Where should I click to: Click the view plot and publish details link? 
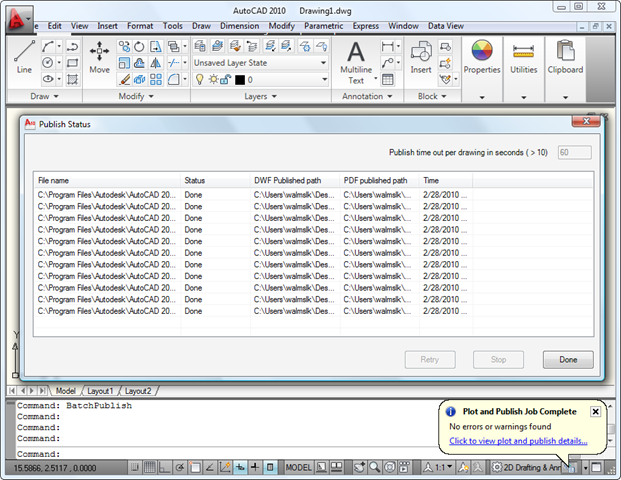click(518, 440)
